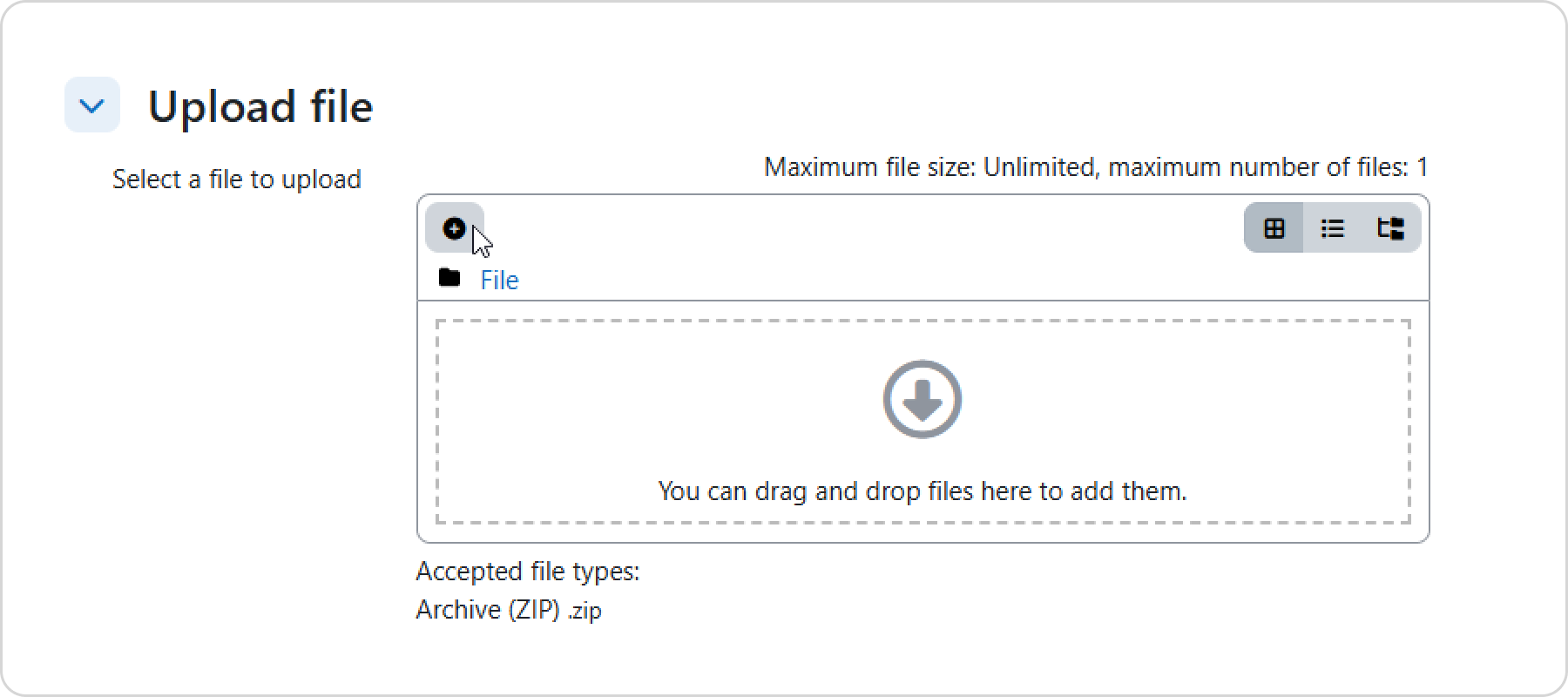Click the "Accepted file types:" label
1568x697 pixels.
[x=527, y=572]
